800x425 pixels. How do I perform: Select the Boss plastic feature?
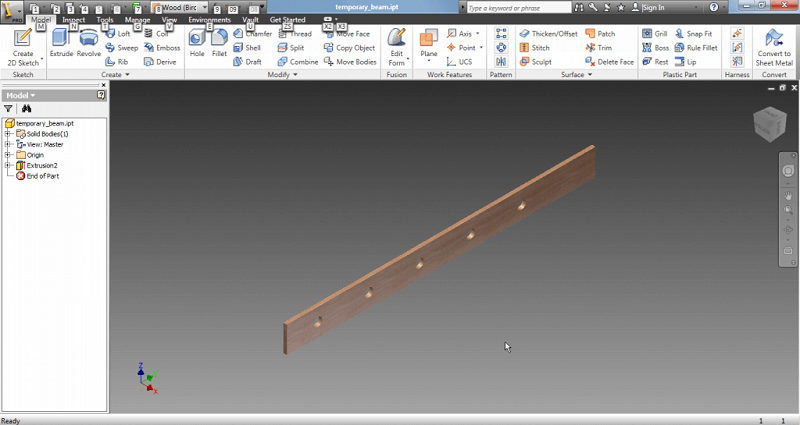click(x=656, y=47)
